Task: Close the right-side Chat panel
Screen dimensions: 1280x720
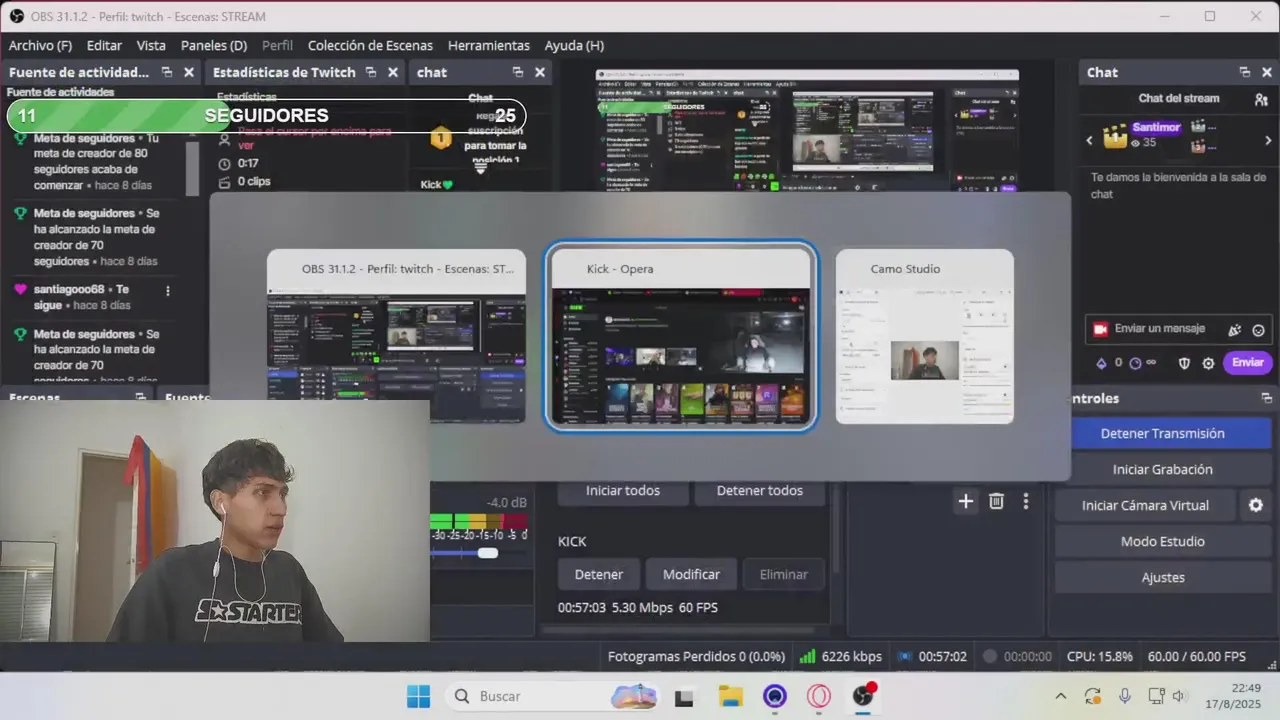Action: pyautogui.click(x=1267, y=72)
